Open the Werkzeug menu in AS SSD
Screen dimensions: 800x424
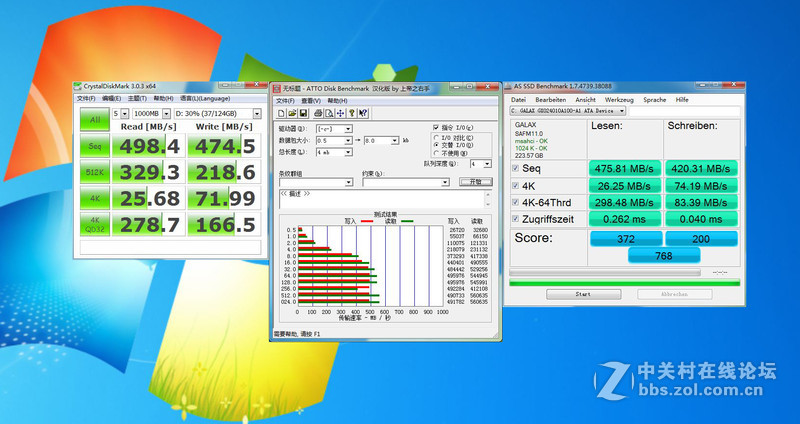[619, 100]
